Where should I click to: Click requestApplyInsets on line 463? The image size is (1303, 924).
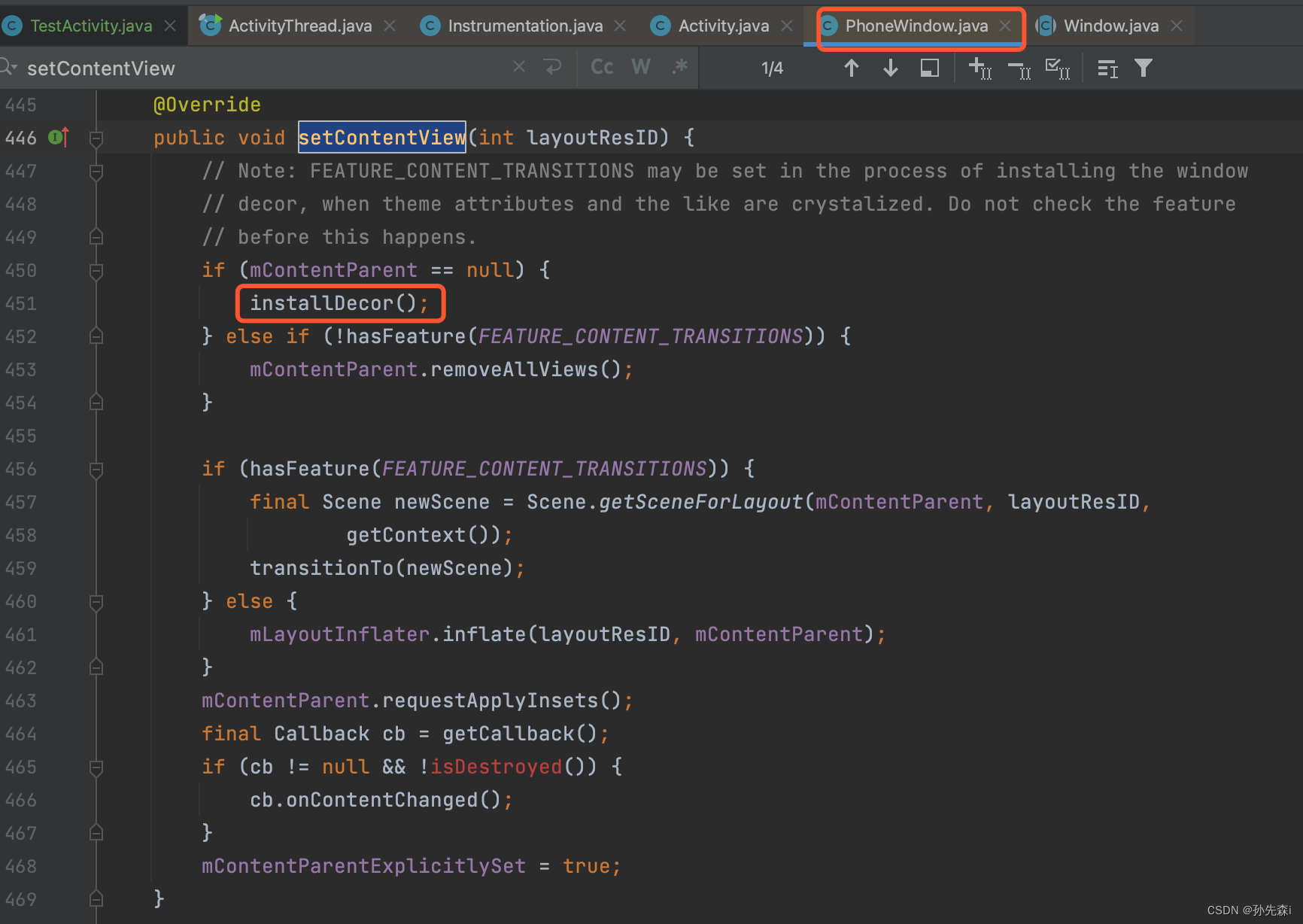[x=490, y=701]
